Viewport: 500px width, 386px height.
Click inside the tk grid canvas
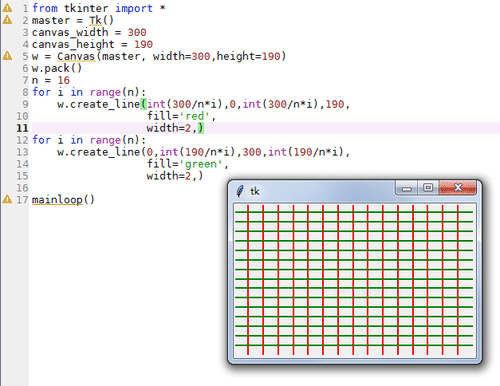pos(354,280)
